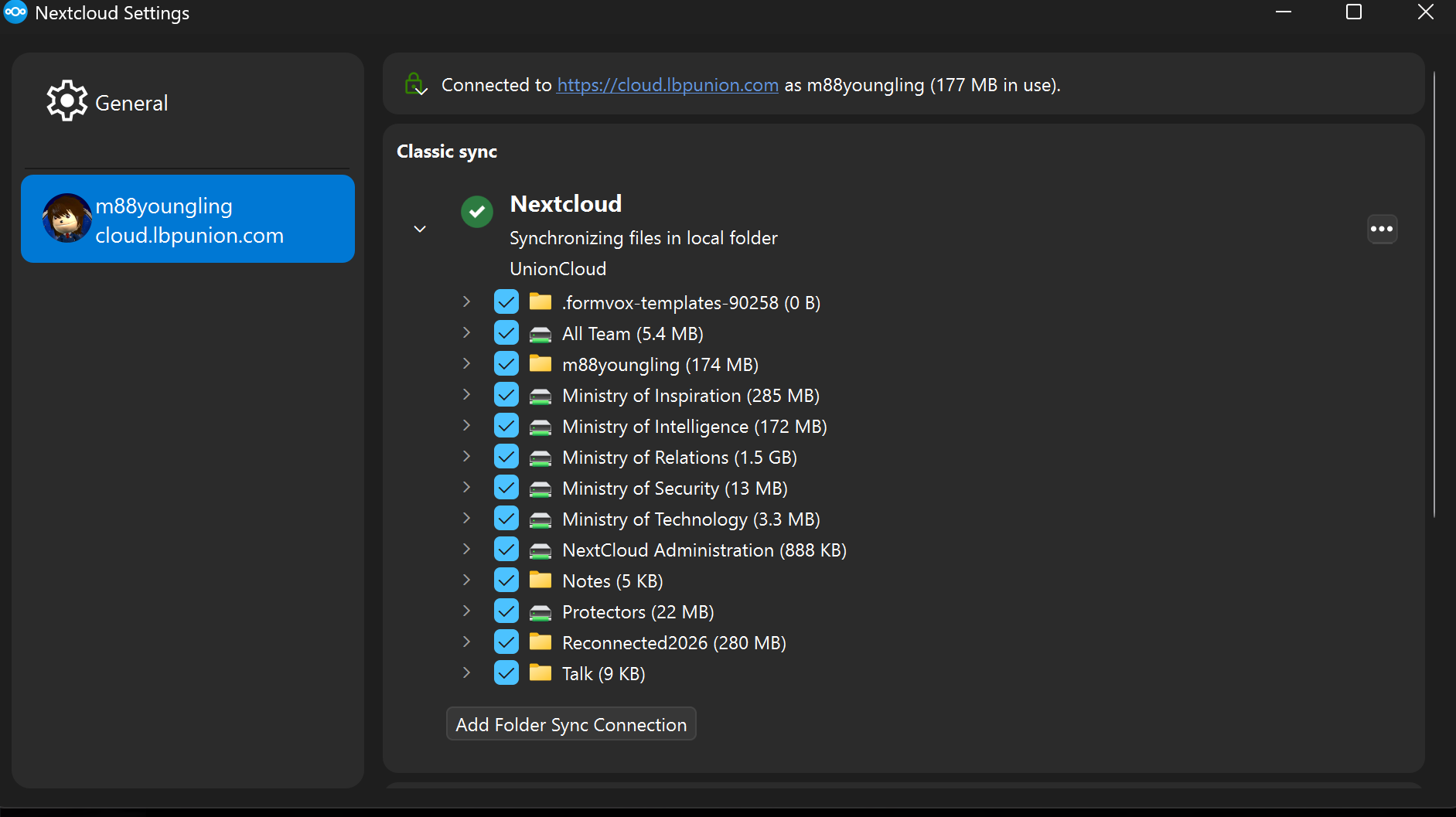Open https://cloud.lbpunion.com link
The height and width of the screenshot is (817, 1456).
coord(667,85)
